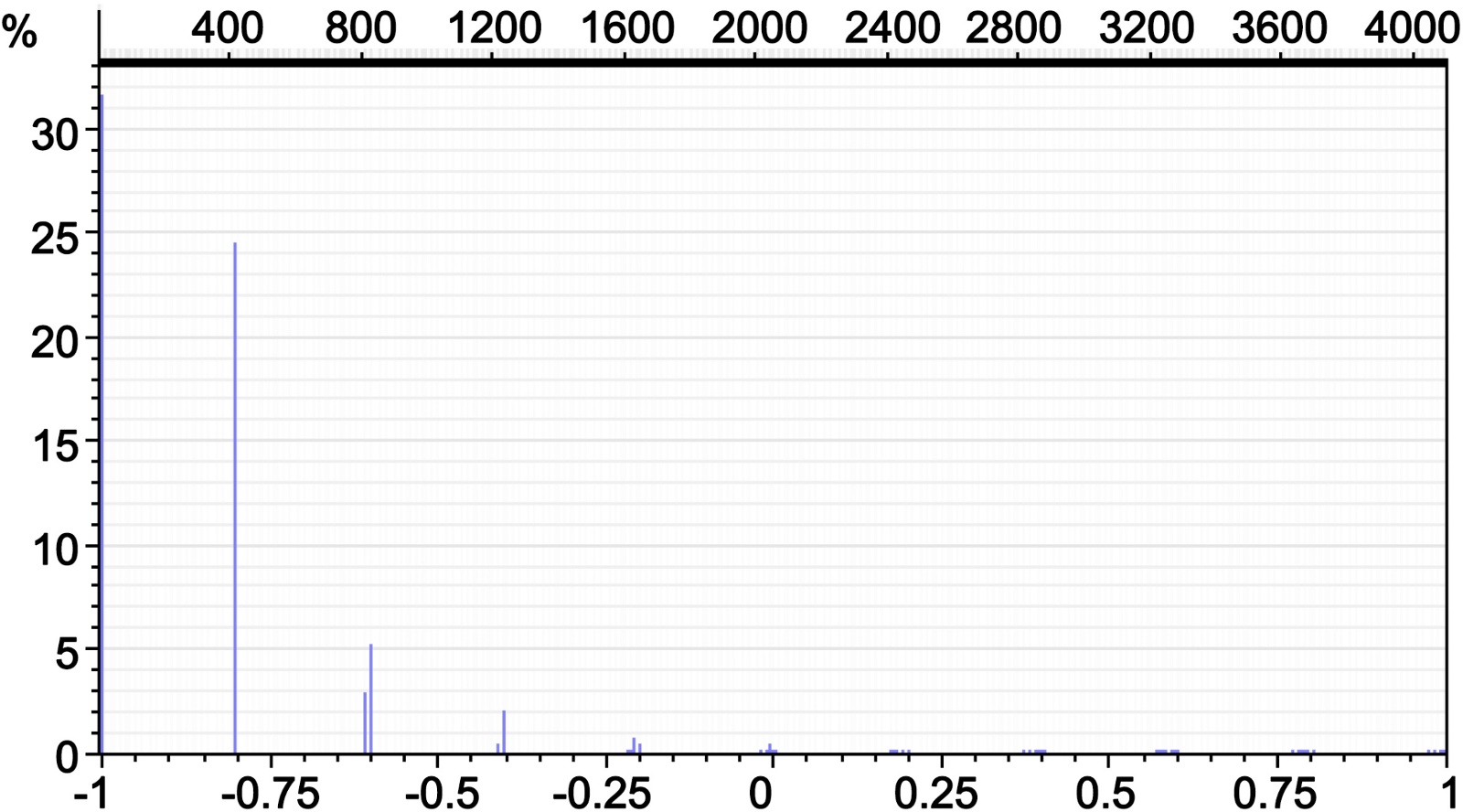1463x812 pixels.
Task: Click the 30 percent y-axis label
Action: pos(56,134)
